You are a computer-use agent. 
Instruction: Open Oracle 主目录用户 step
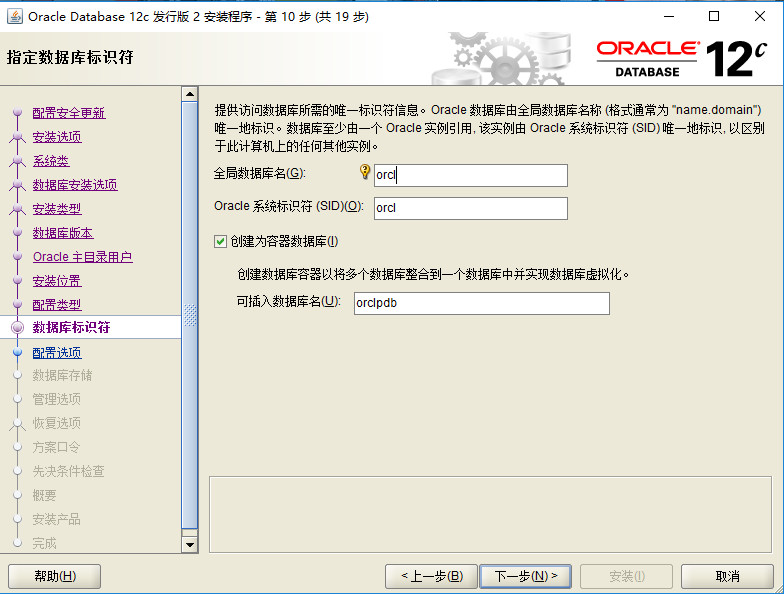(x=82, y=257)
